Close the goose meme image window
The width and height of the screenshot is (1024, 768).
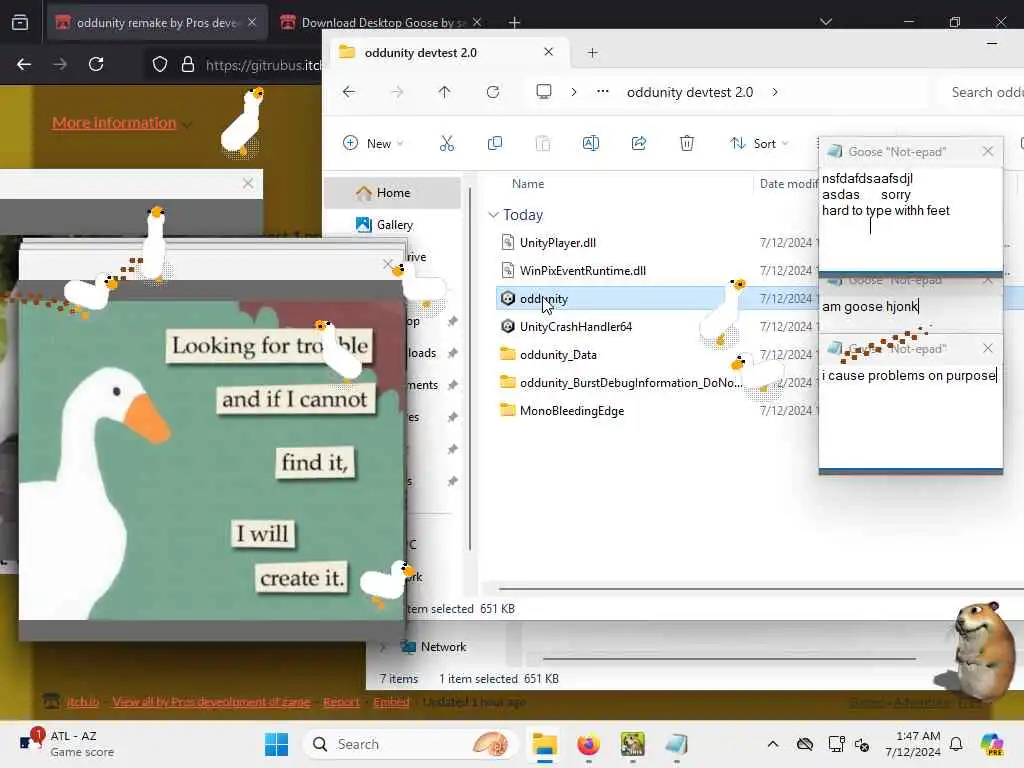(388, 264)
